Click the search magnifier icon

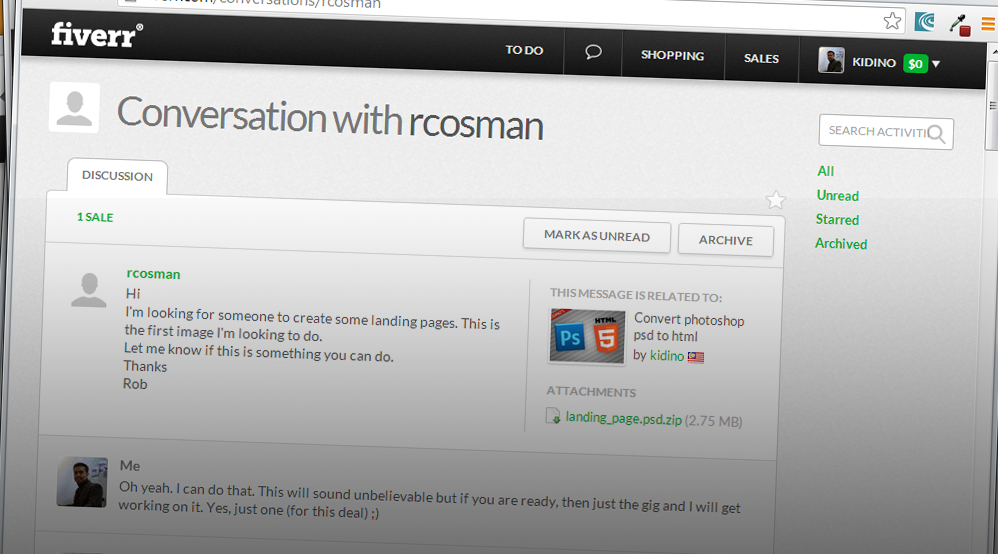tap(937, 134)
